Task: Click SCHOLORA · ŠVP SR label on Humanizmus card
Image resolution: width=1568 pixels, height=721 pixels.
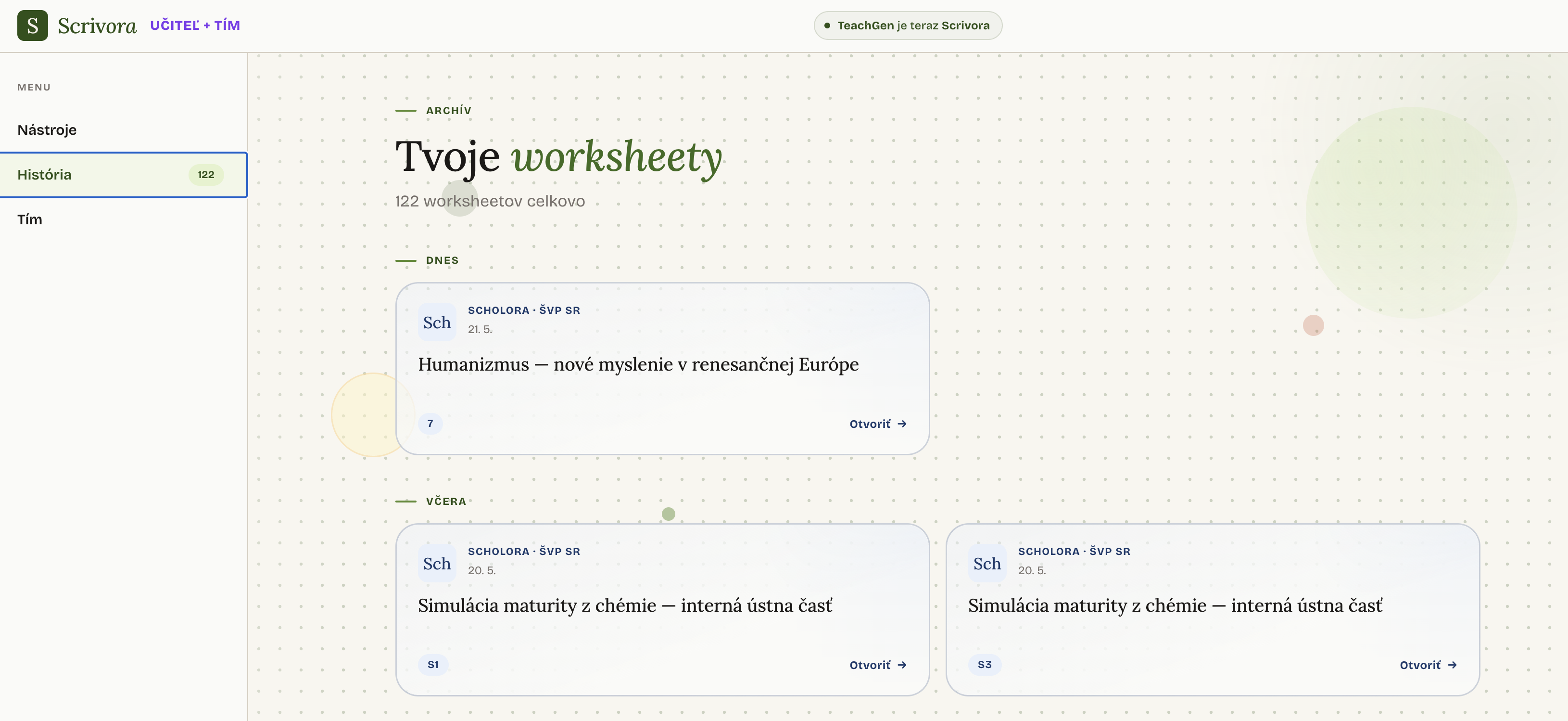Action: [523, 310]
